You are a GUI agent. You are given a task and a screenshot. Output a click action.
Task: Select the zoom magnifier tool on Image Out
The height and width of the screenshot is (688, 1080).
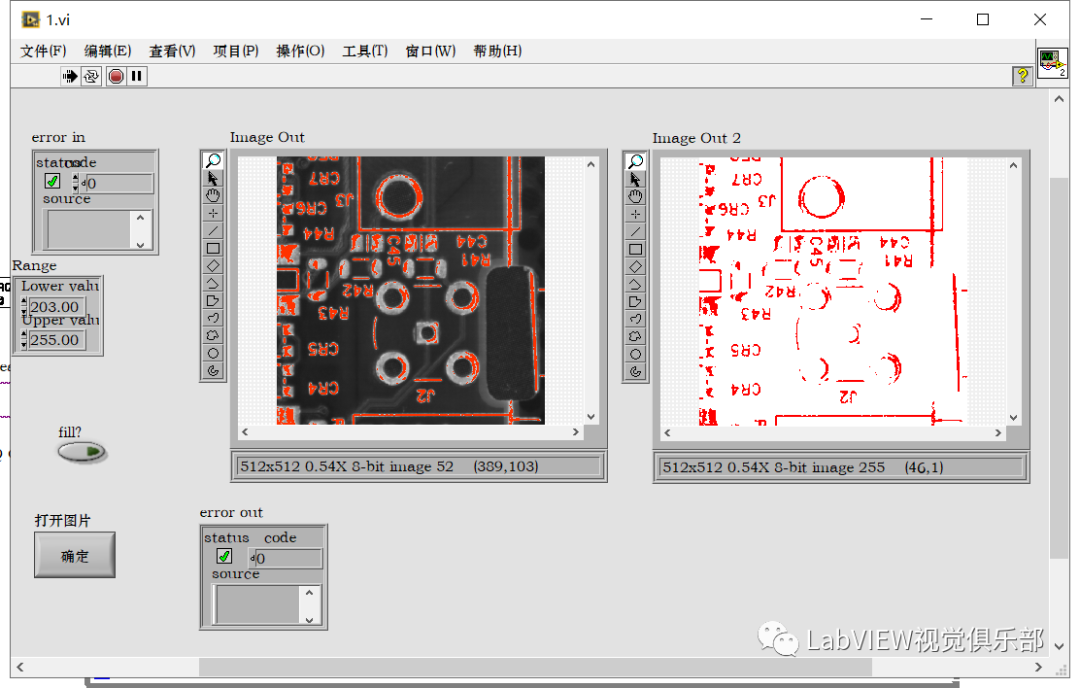tap(212, 159)
